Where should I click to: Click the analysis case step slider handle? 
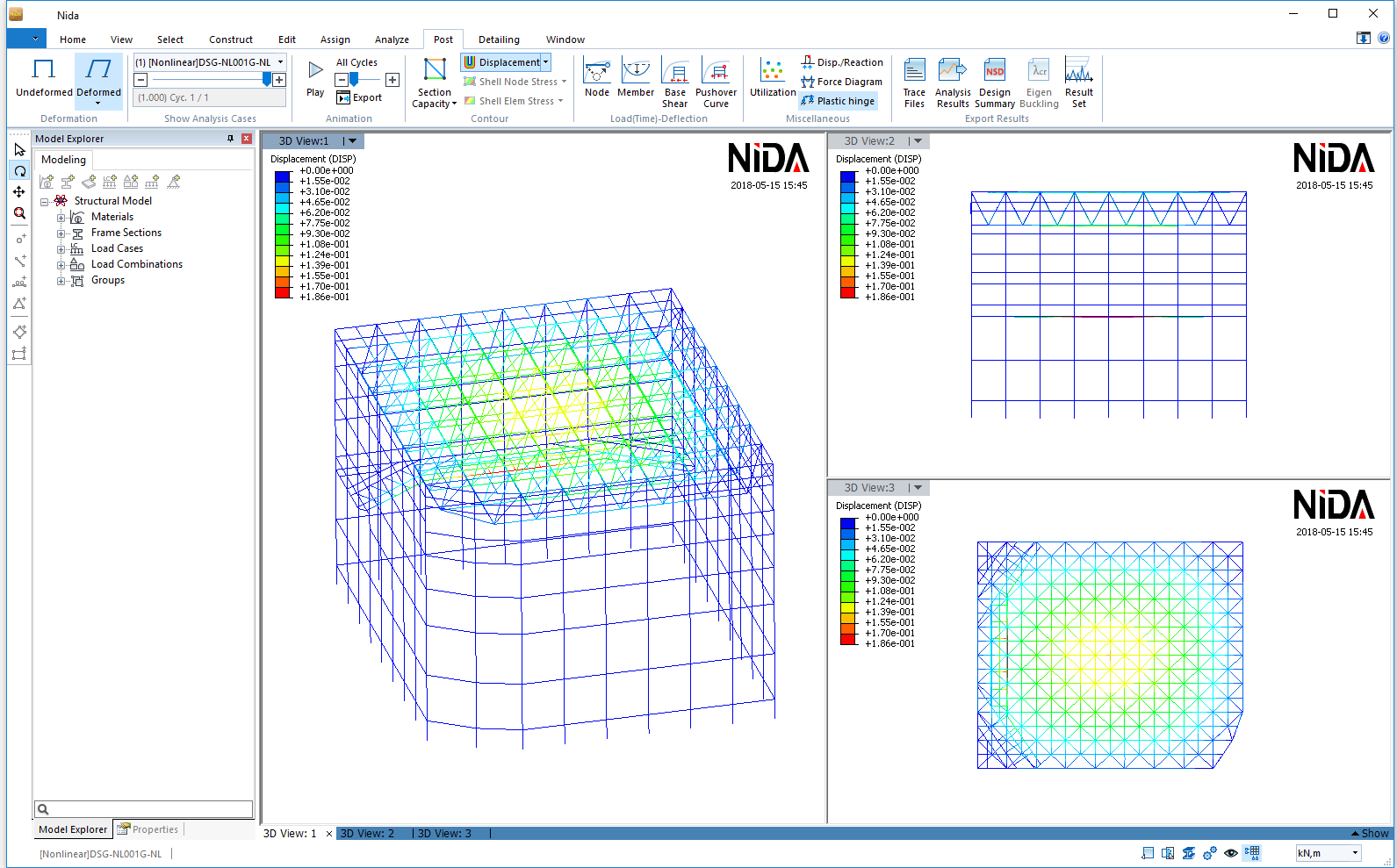click(x=267, y=80)
